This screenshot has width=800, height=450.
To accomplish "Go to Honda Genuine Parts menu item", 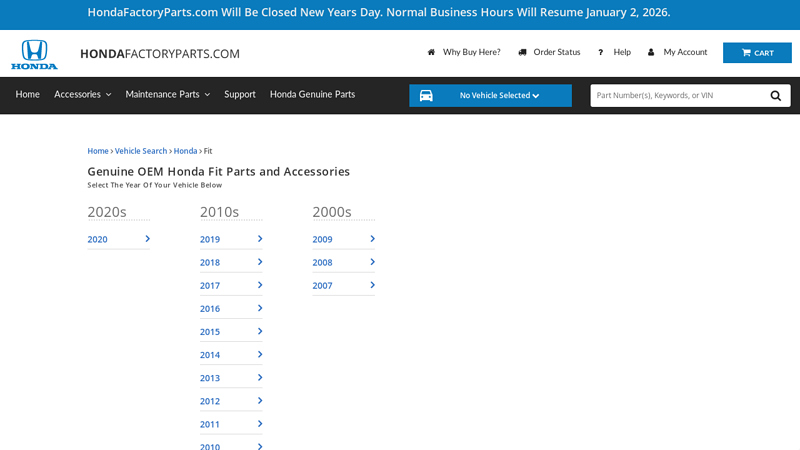I will (x=312, y=95).
